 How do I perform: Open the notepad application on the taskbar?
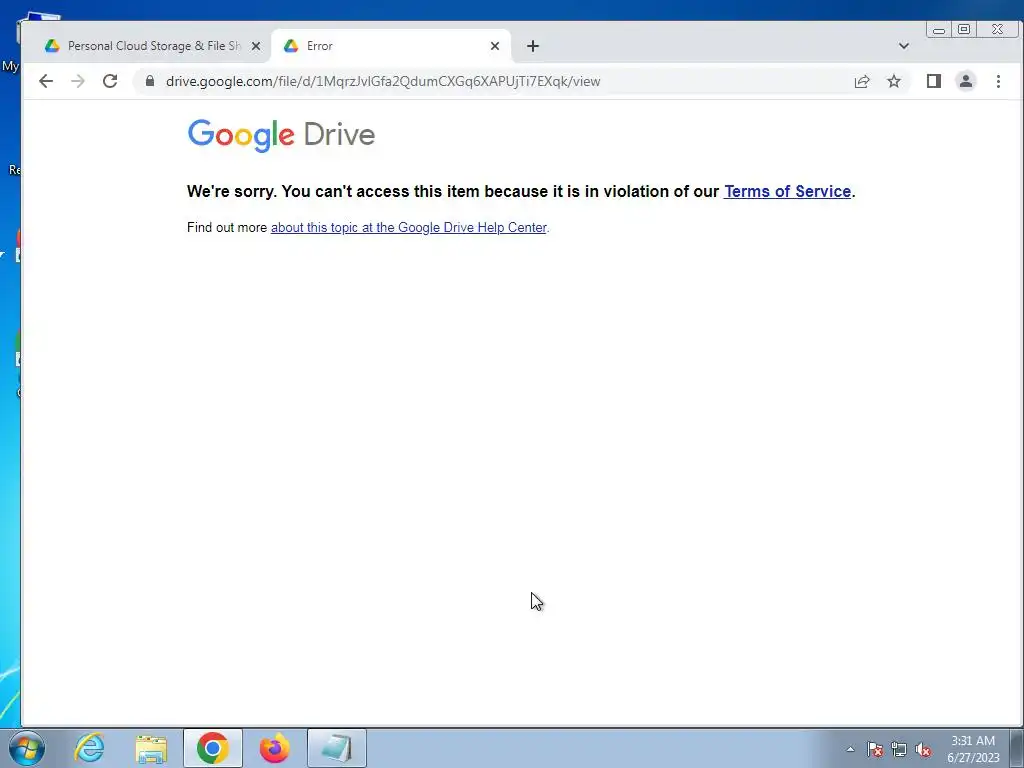[x=336, y=748]
